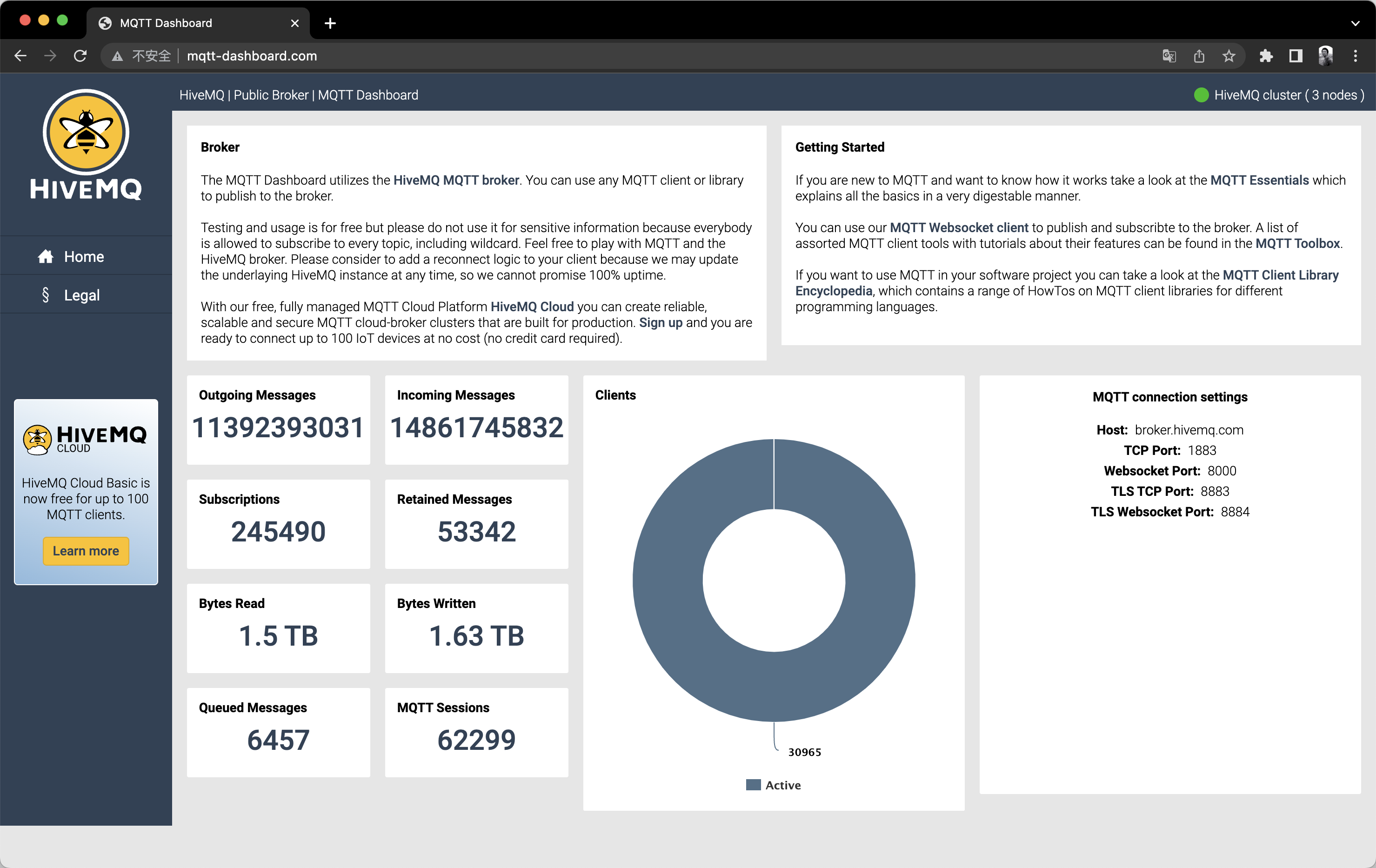Open the HiveMQ Cloud link
1376x868 pixels.
click(x=532, y=306)
